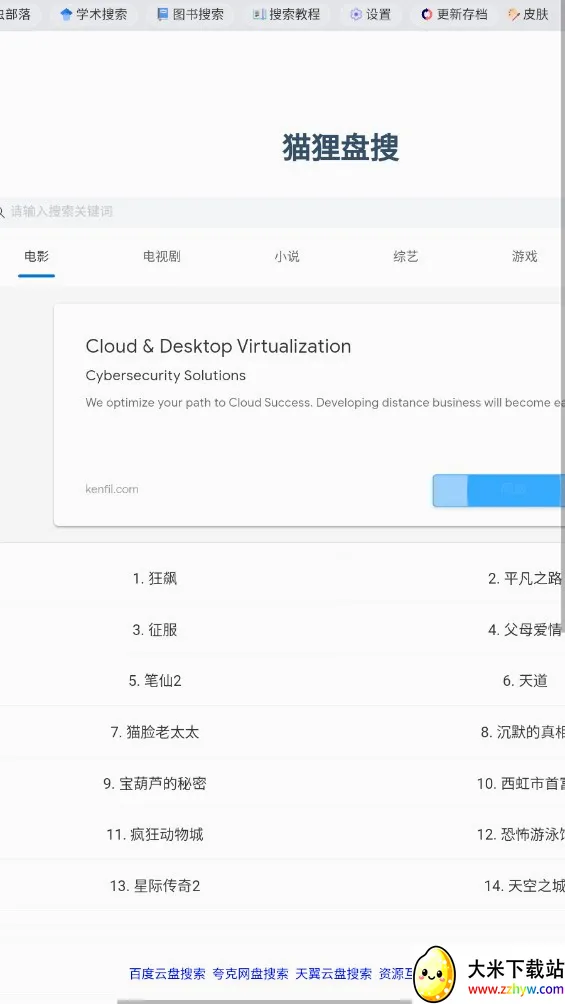This screenshot has width=565, height=1004.
Task: Click the blue button in the ad card
Action: pyautogui.click(x=498, y=490)
